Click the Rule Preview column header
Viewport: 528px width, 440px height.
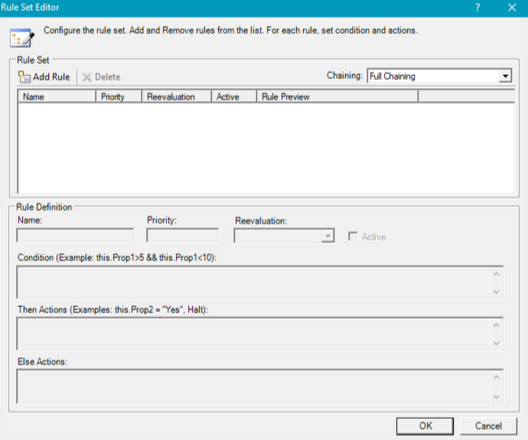tap(337, 97)
